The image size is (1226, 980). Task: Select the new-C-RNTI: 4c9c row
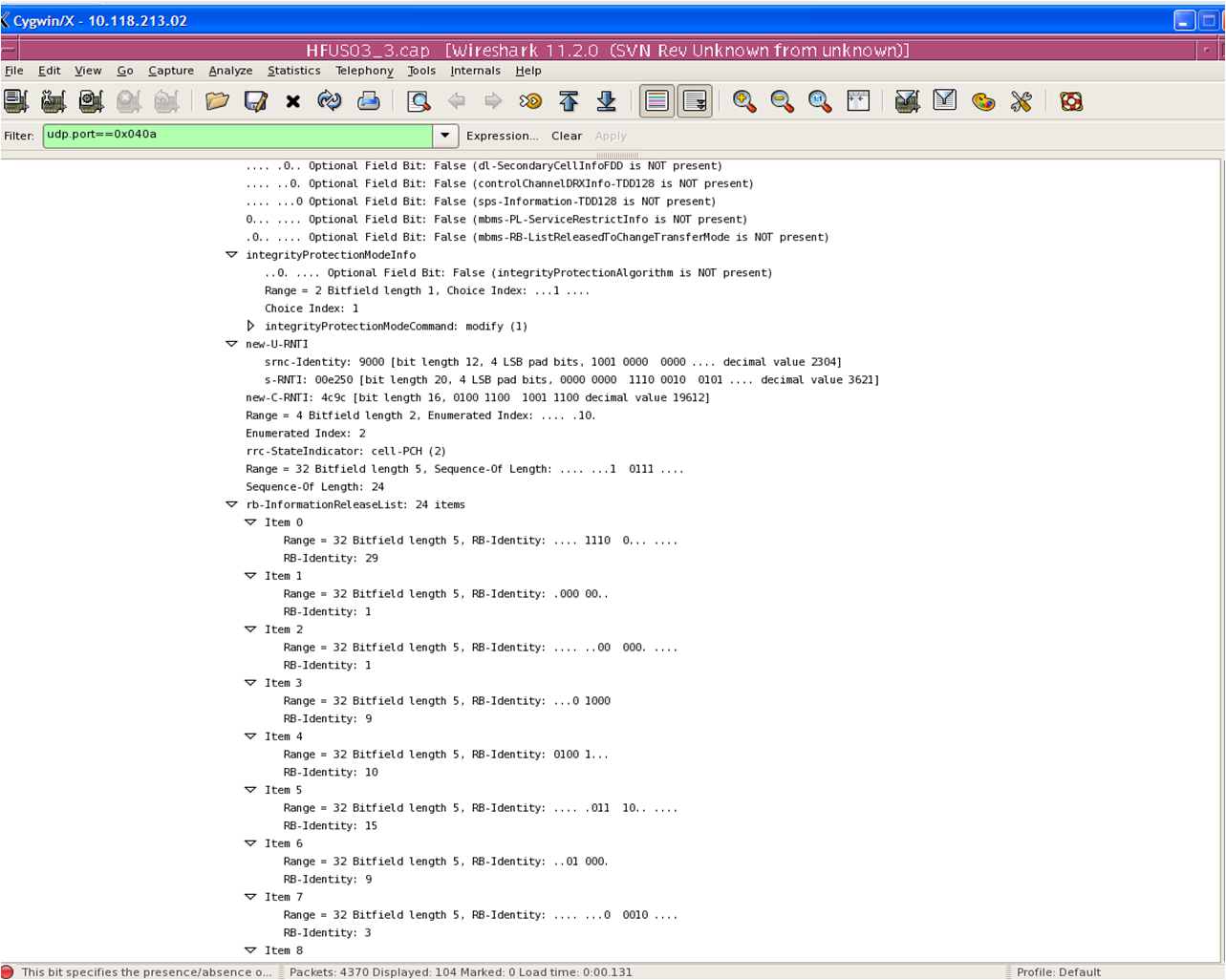tap(478, 397)
